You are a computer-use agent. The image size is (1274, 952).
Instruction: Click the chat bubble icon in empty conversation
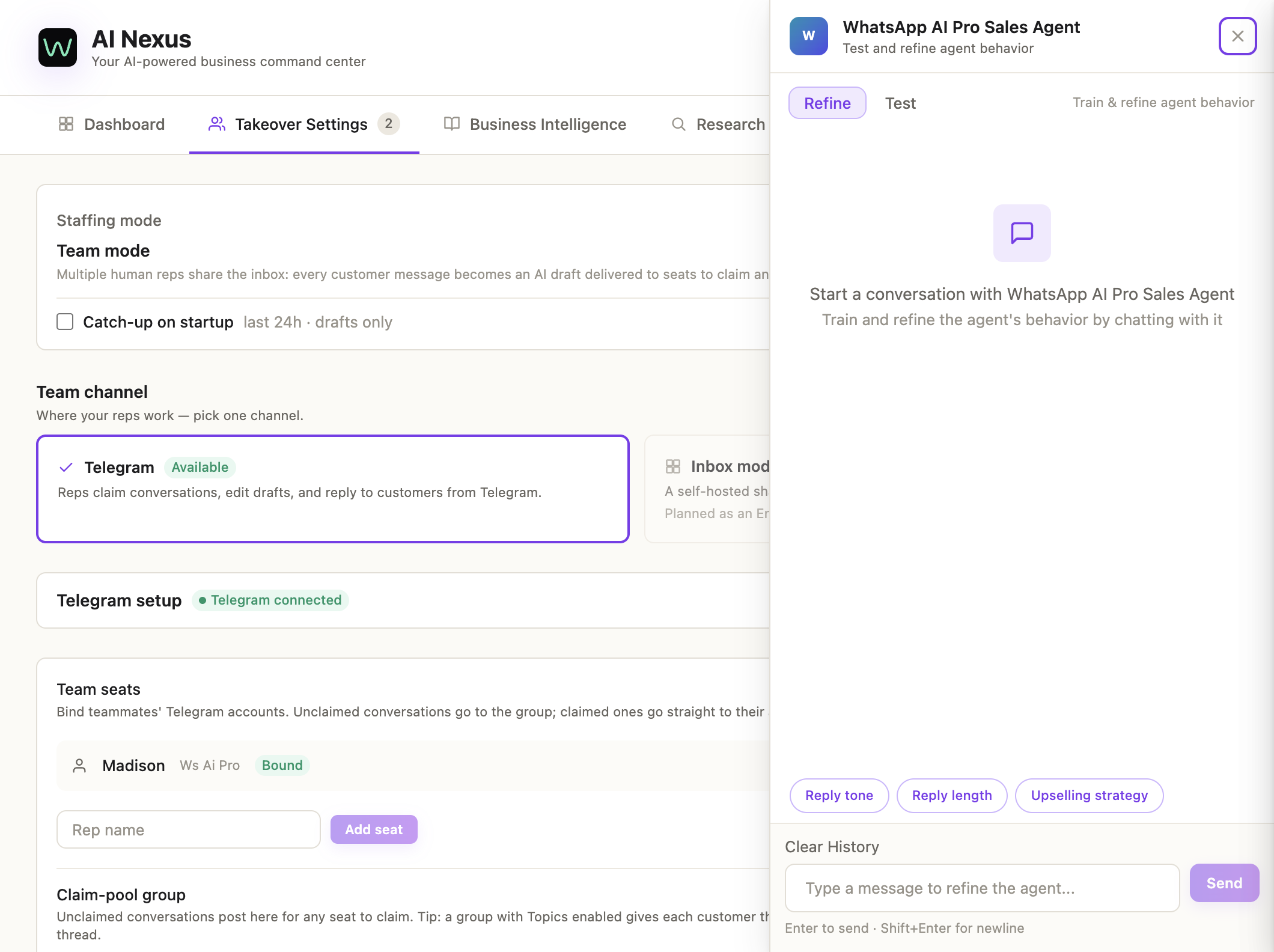(x=1022, y=233)
